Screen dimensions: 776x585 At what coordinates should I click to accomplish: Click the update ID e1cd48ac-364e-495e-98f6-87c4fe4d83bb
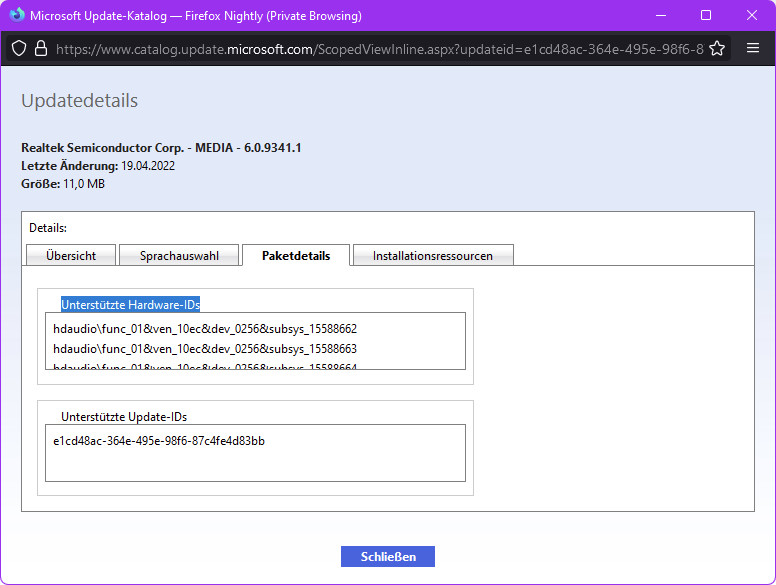(159, 441)
